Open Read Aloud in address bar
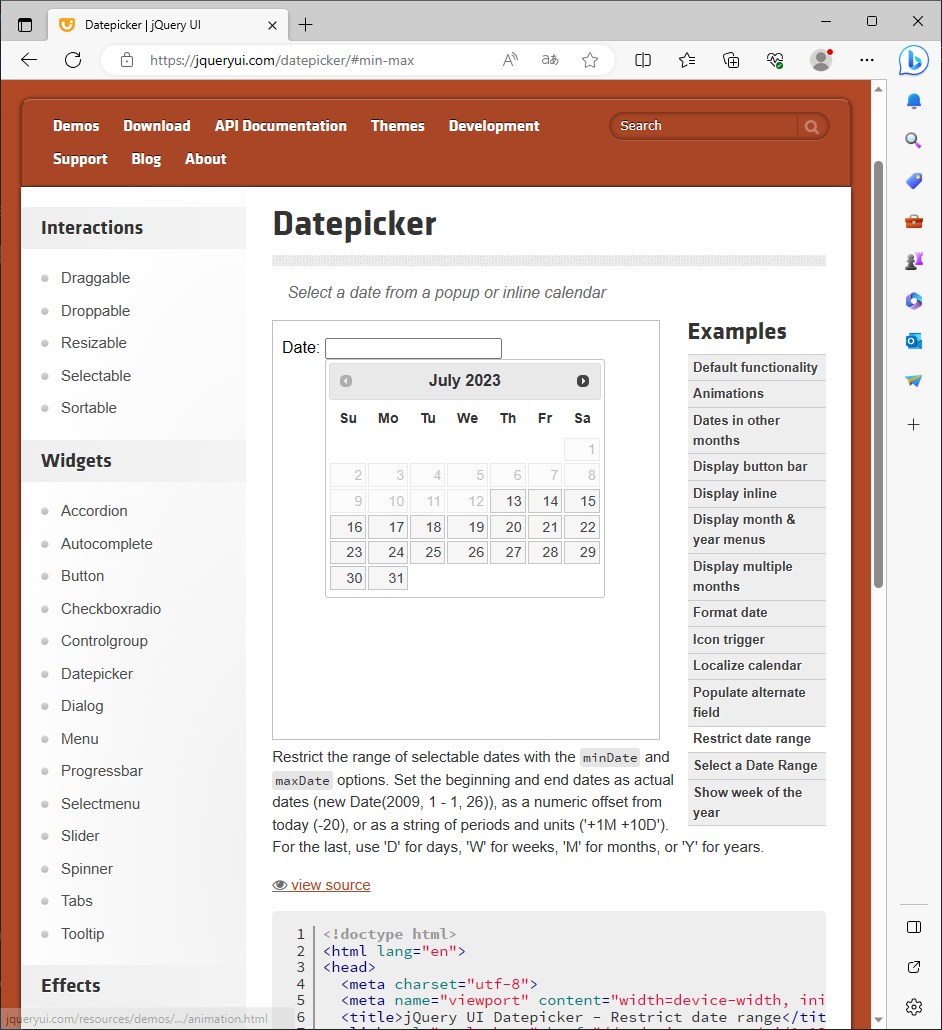Screen dimensions: 942x1030 (x=510, y=60)
